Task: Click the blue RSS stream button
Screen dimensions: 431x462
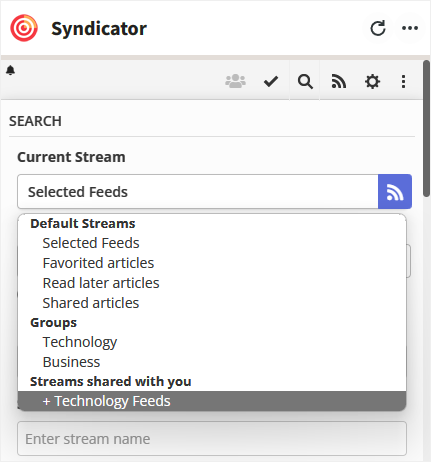Action: coord(395,192)
